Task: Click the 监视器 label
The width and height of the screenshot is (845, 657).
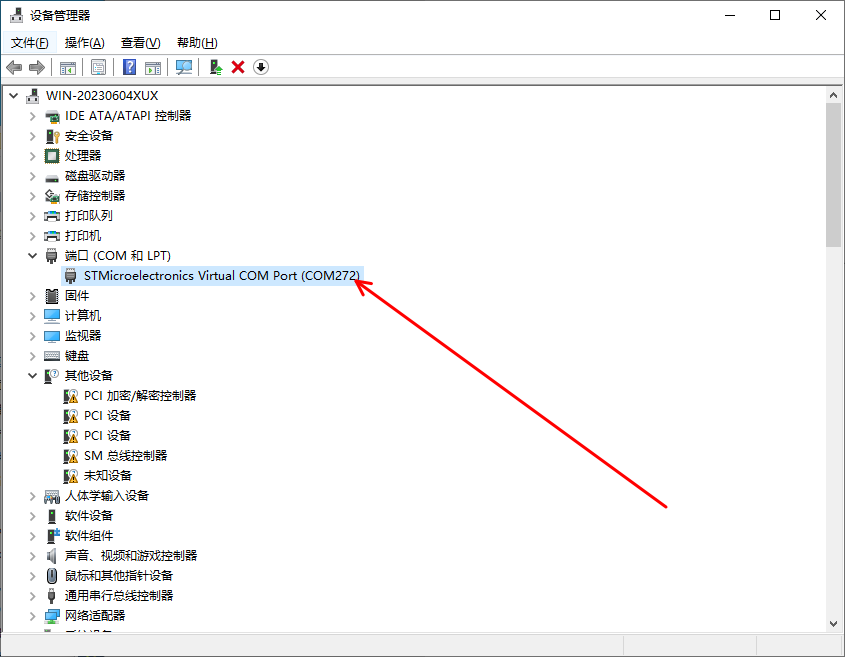Action: (82, 336)
